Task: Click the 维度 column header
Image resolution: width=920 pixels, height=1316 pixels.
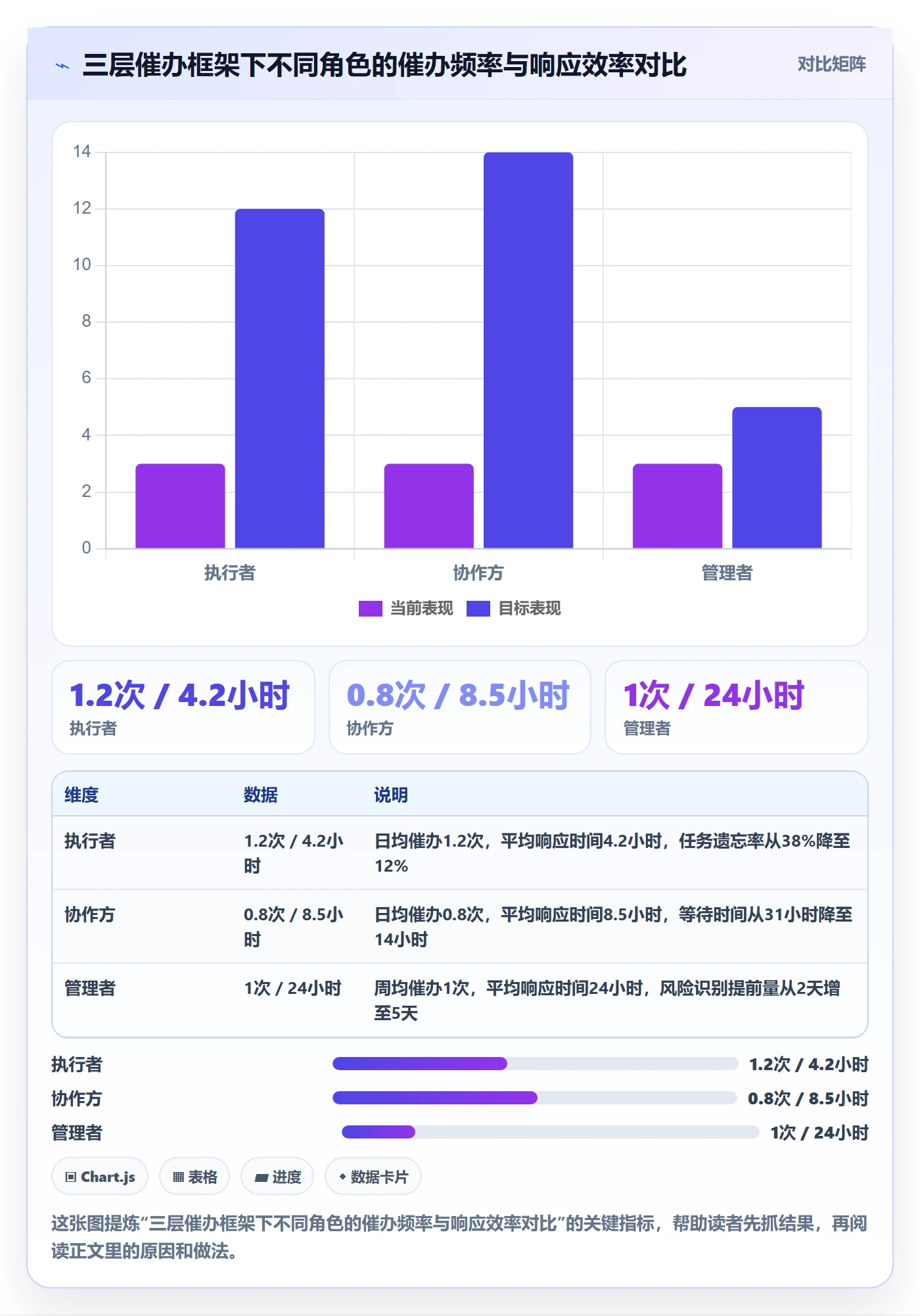Action: 81,795
